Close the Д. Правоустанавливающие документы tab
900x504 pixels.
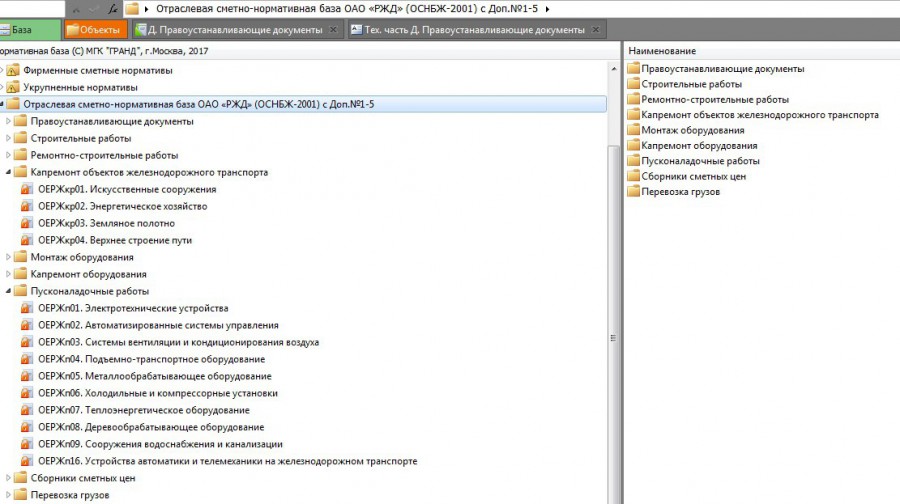[333, 30]
